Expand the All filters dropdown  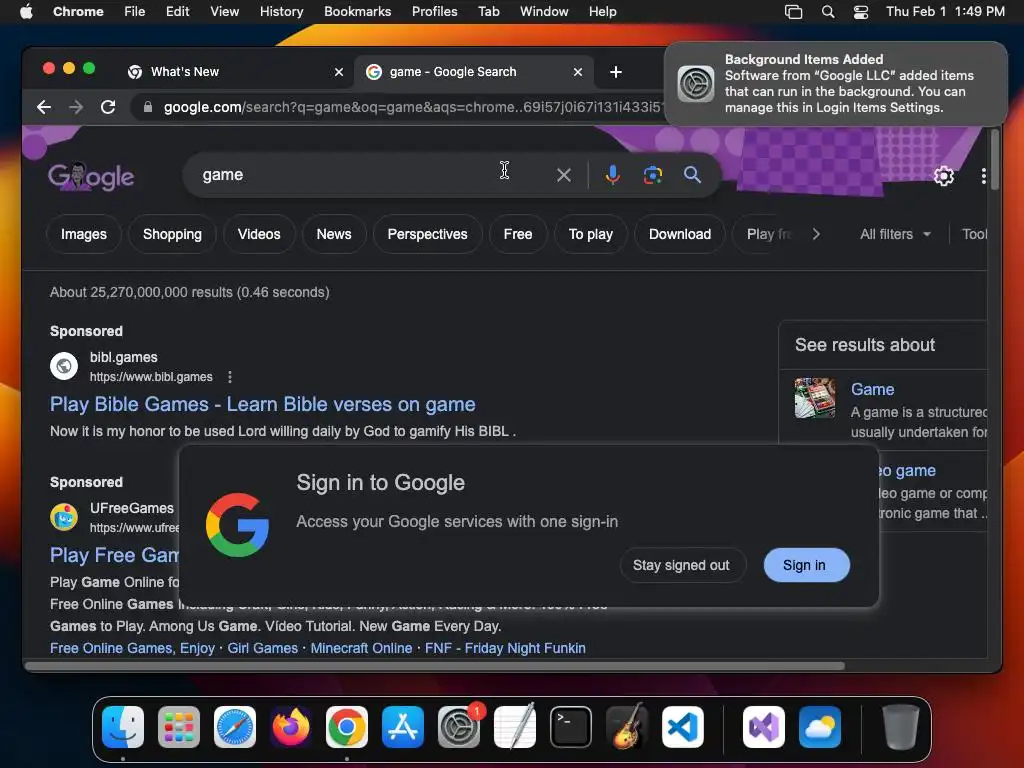[x=895, y=234]
